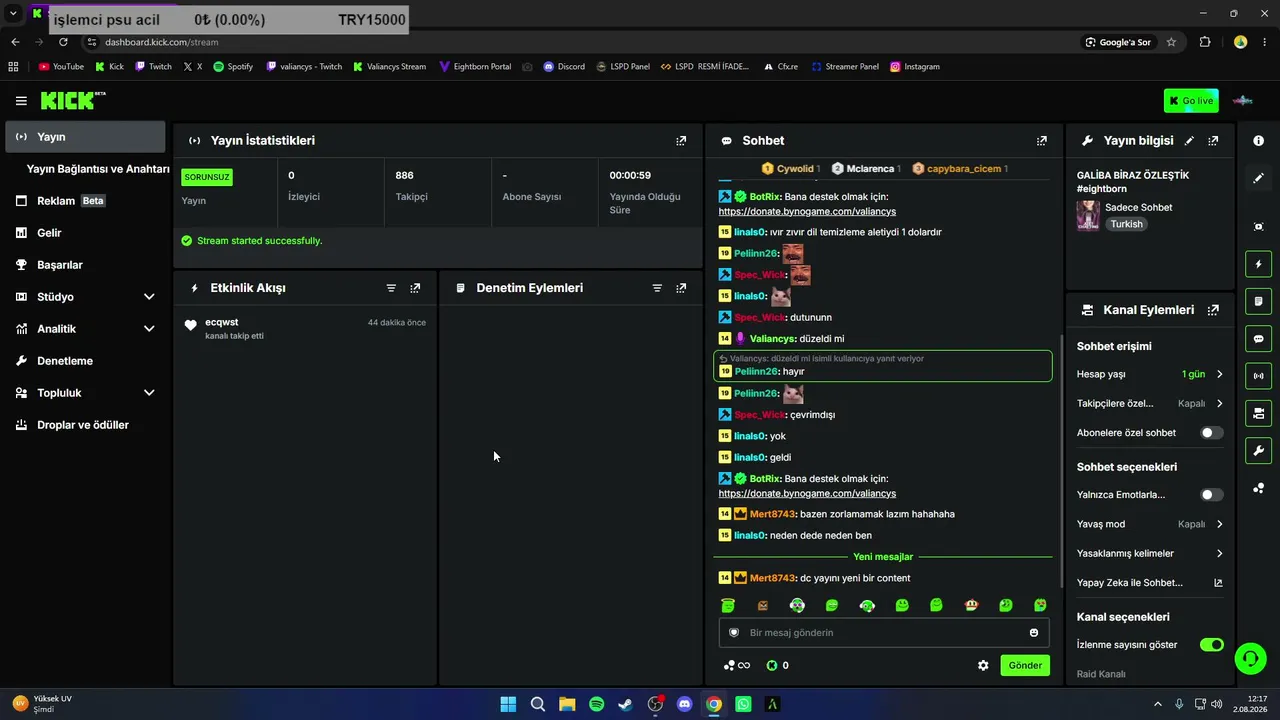Open the Etkinlik Akışı filter options
The height and width of the screenshot is (720, 1280).
click(x=391, y=288)
